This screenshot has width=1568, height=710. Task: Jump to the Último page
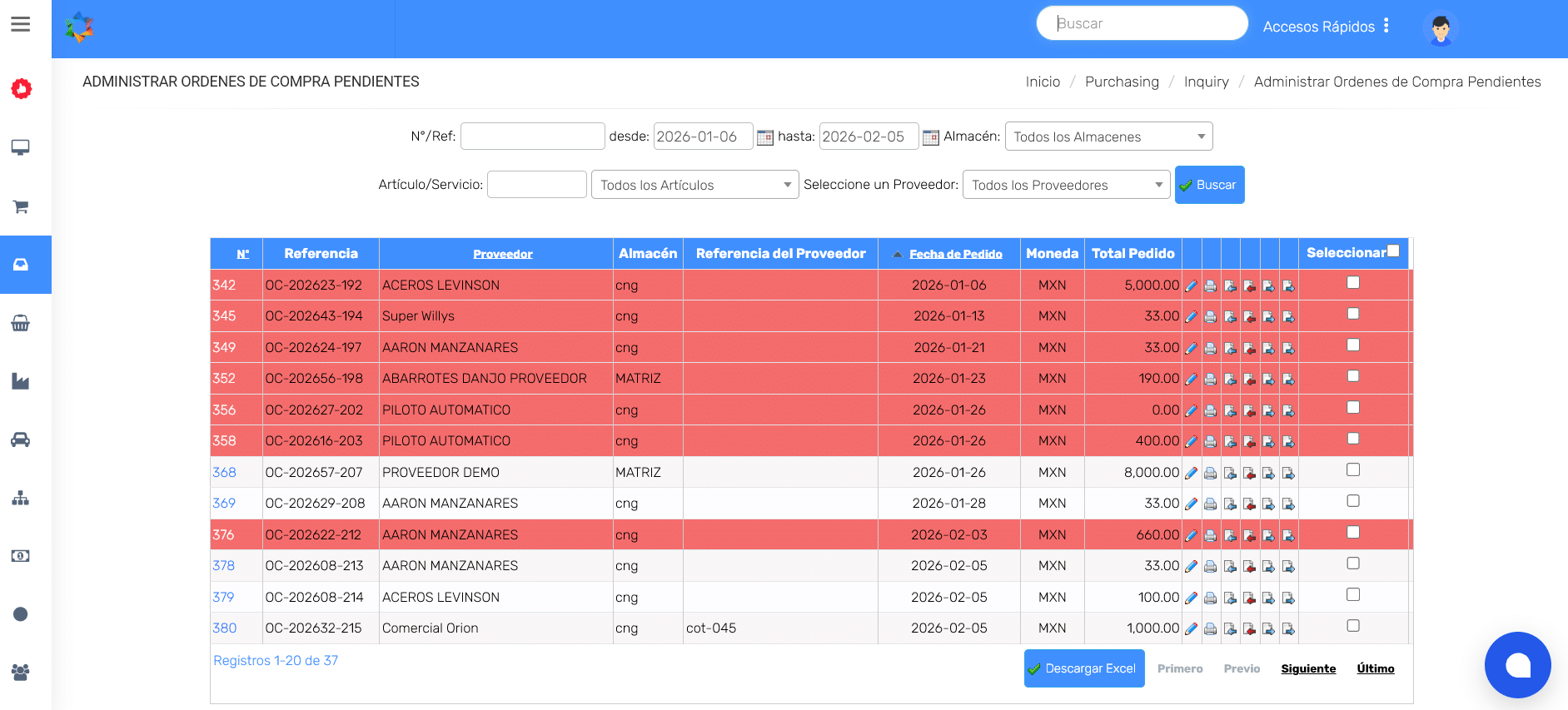click(x=1375, y=668)
